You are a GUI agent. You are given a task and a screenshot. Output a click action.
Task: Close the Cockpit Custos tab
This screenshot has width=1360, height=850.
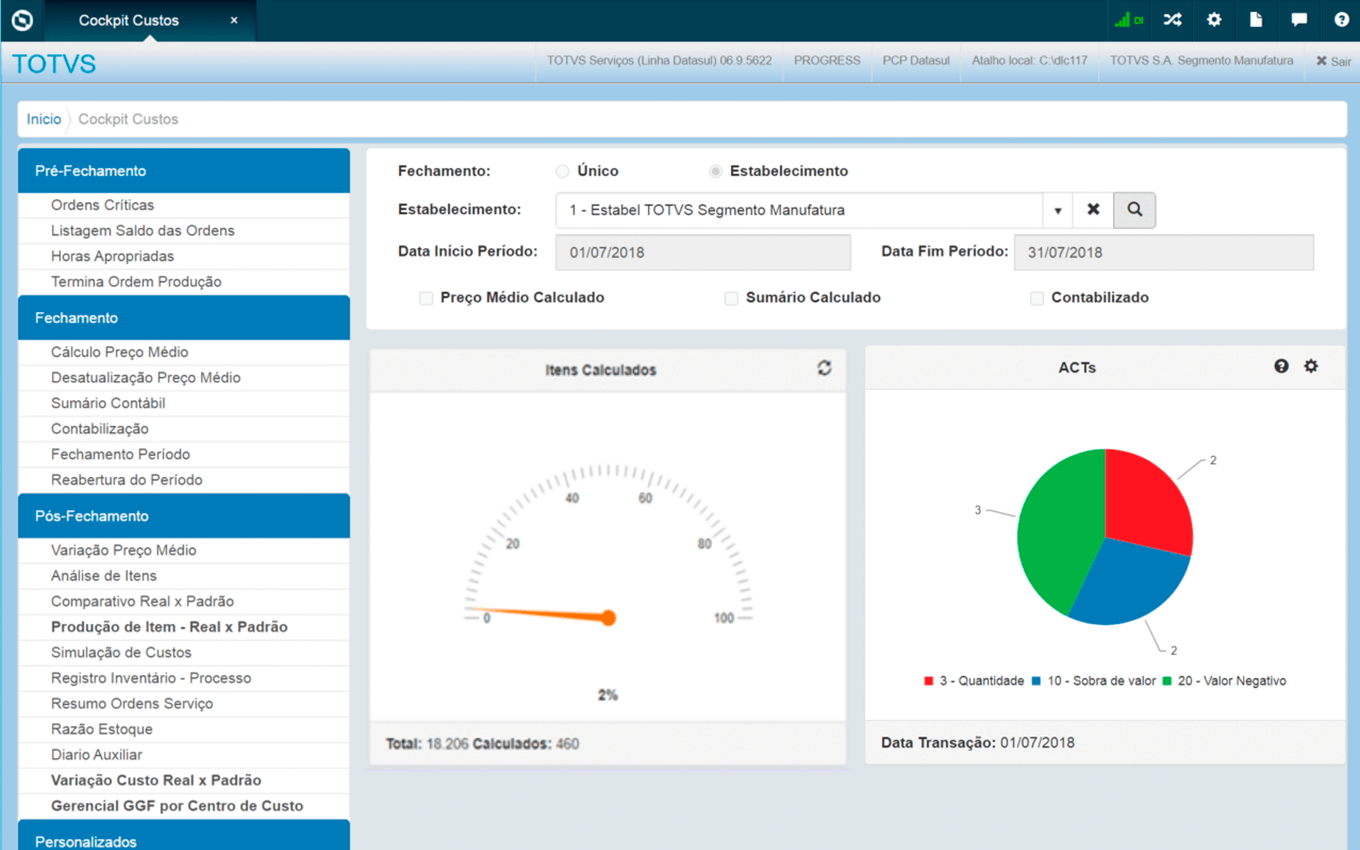pyautogui.click(x=234, y=20)
